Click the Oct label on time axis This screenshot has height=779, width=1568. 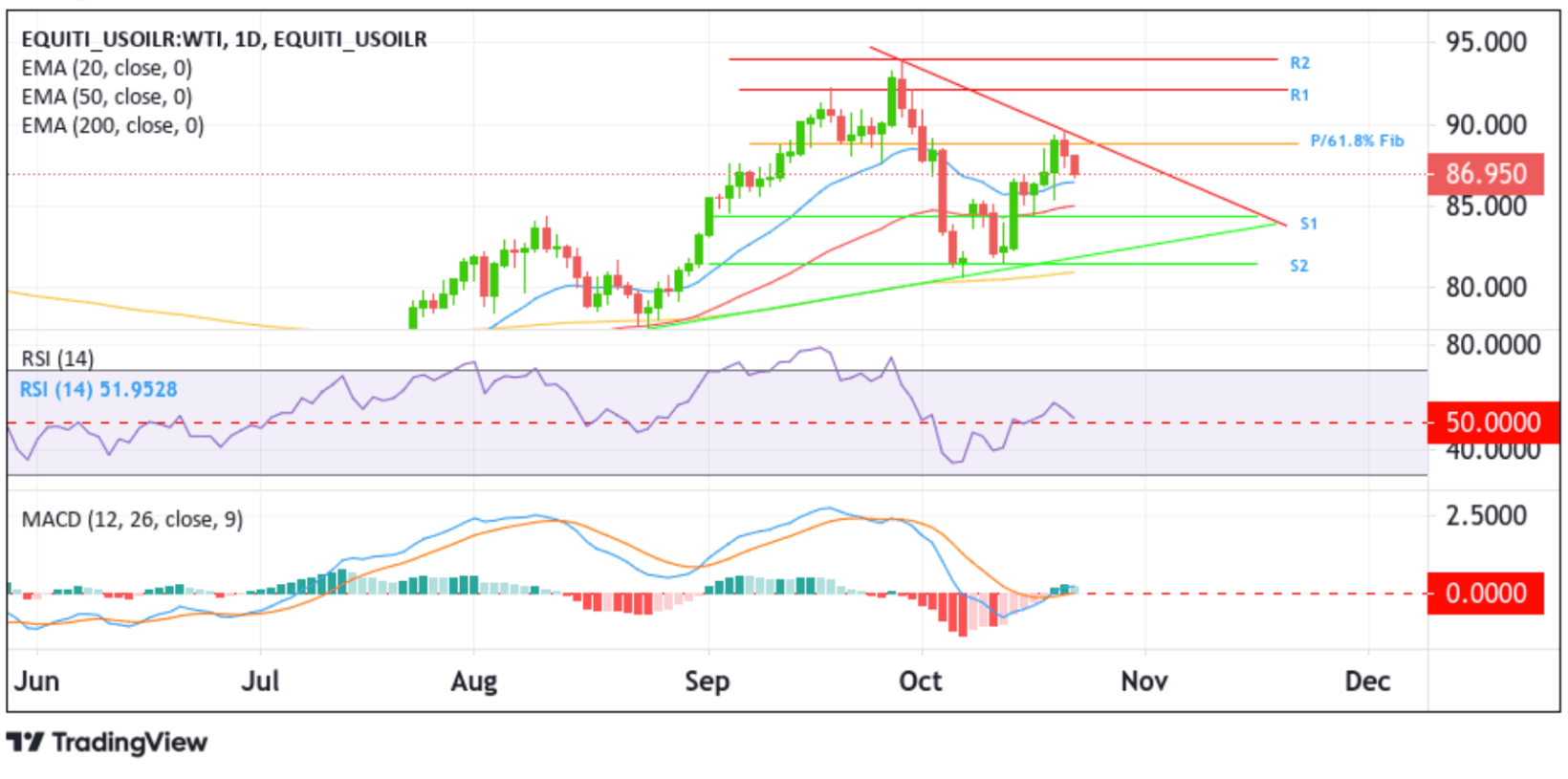(x=921, y=681)
